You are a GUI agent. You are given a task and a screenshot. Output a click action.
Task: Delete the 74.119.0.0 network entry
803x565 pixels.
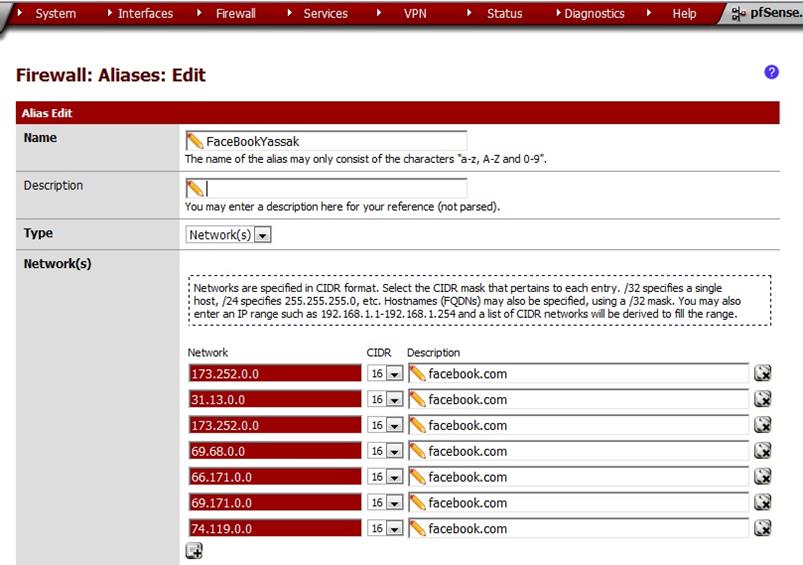tap(763, 528)
